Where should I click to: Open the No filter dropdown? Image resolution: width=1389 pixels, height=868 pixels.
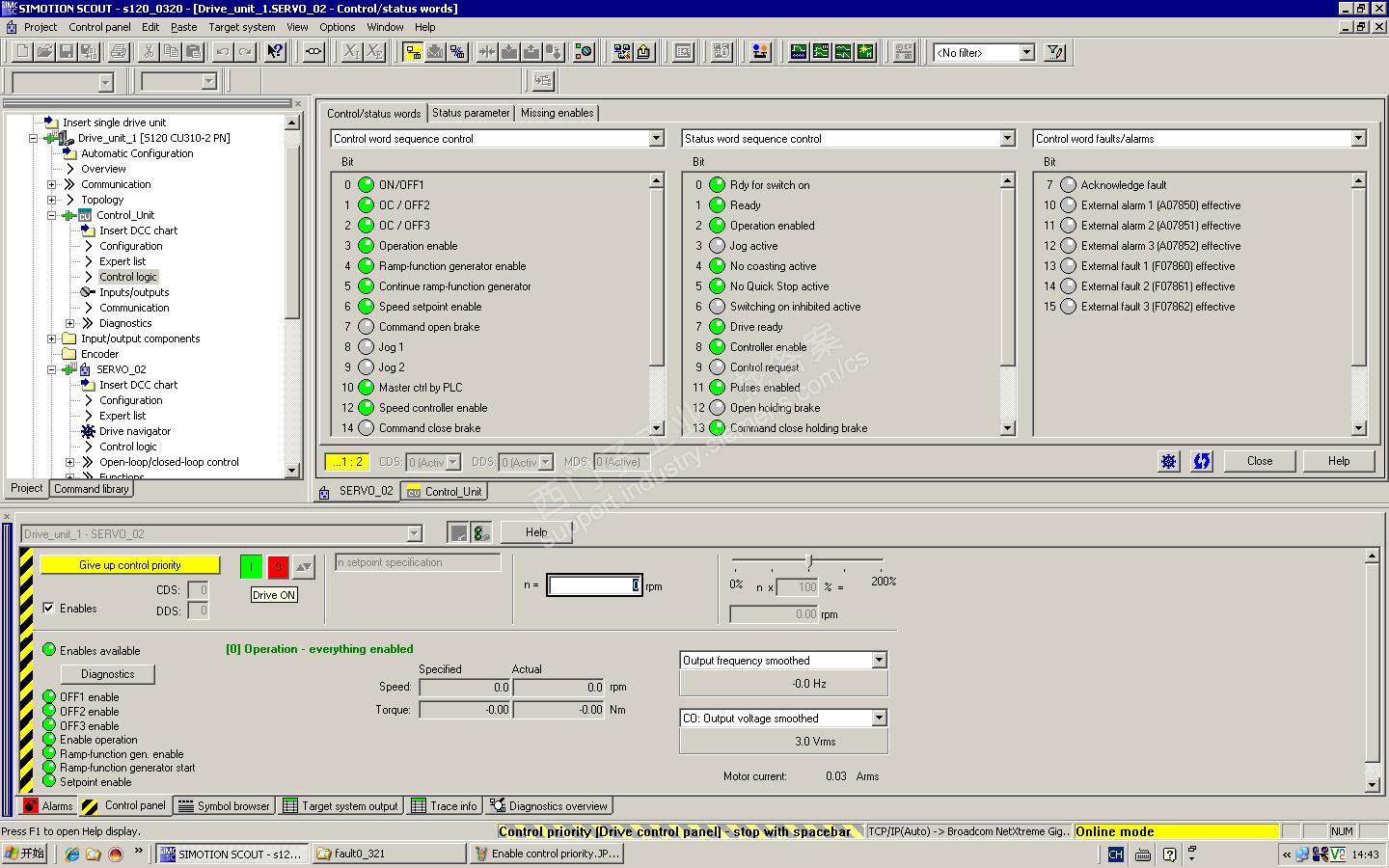[1026, 53]
